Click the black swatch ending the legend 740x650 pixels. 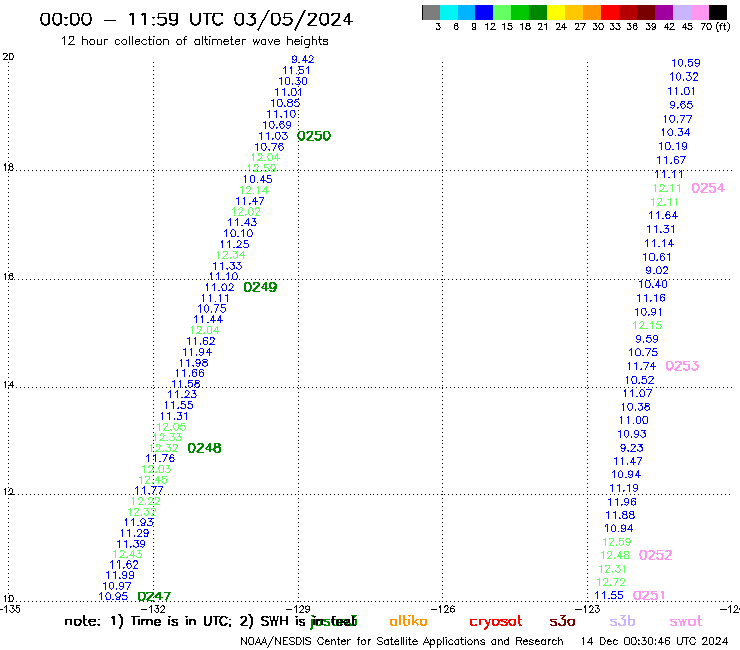(717, 12)
